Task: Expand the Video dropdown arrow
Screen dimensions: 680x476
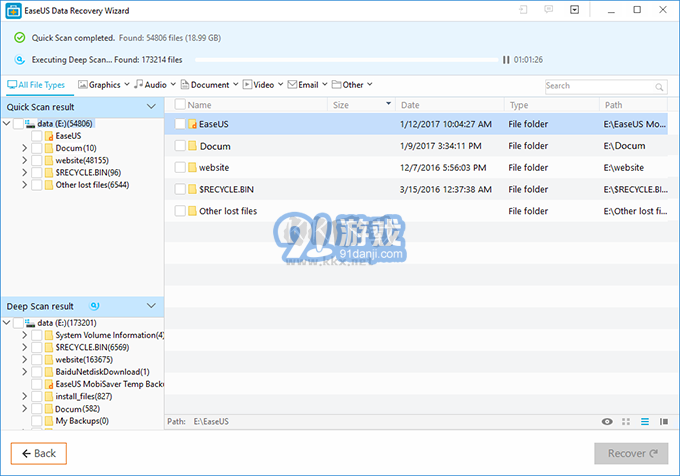Action: pos(281,85)
